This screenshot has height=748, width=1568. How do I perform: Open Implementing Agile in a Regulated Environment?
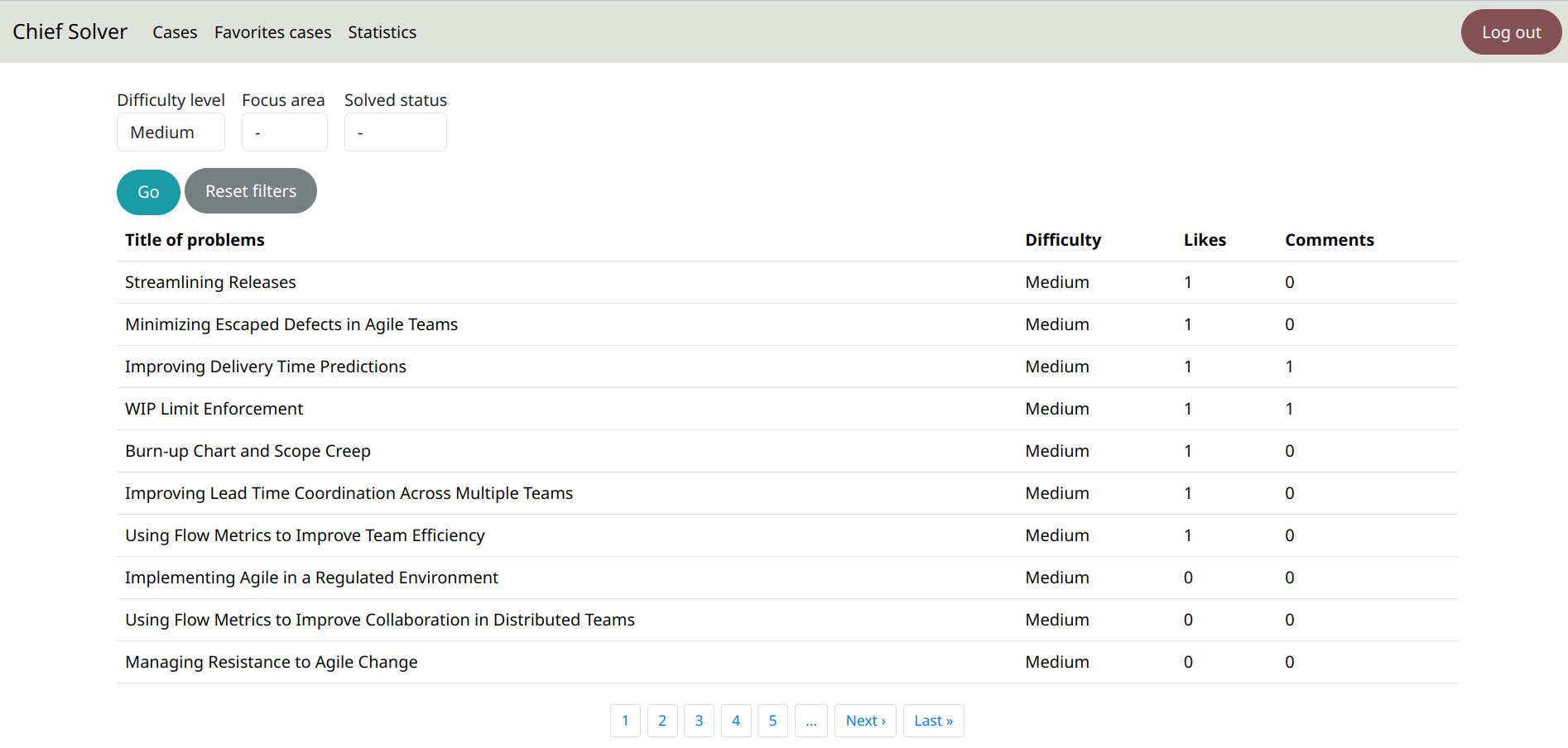click(311, 578)
